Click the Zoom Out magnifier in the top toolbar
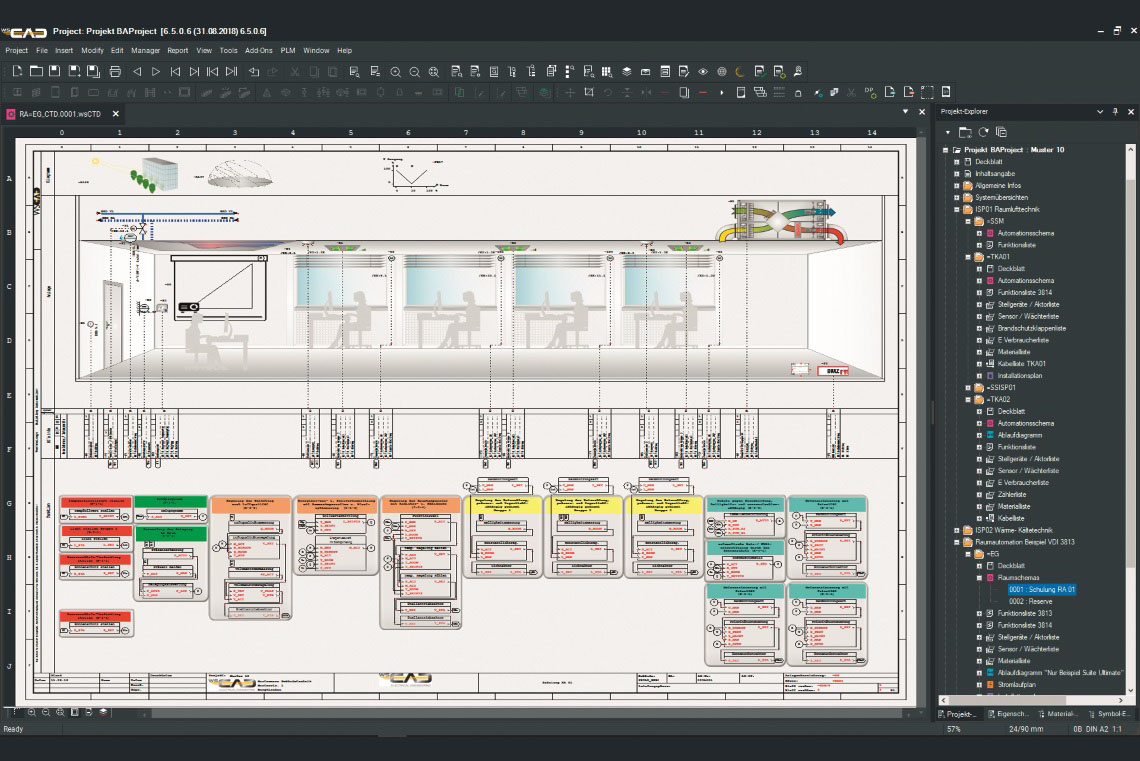 414,72
